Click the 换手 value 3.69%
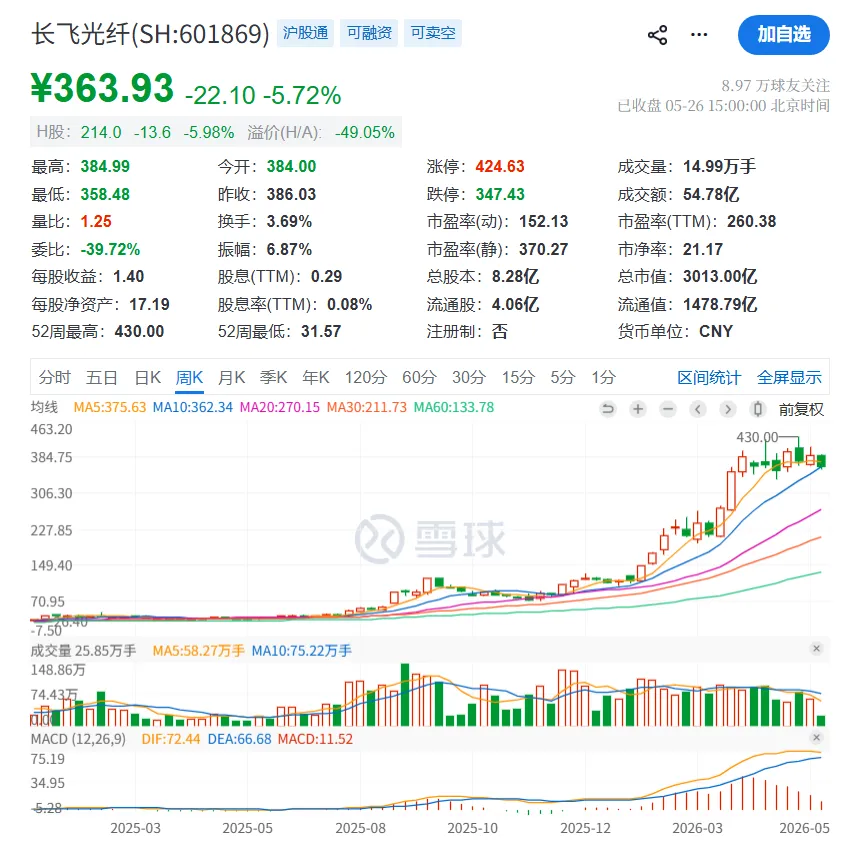The width and height of the screenshot is (856, 845). pyautogui.click(x=289, y=221)
